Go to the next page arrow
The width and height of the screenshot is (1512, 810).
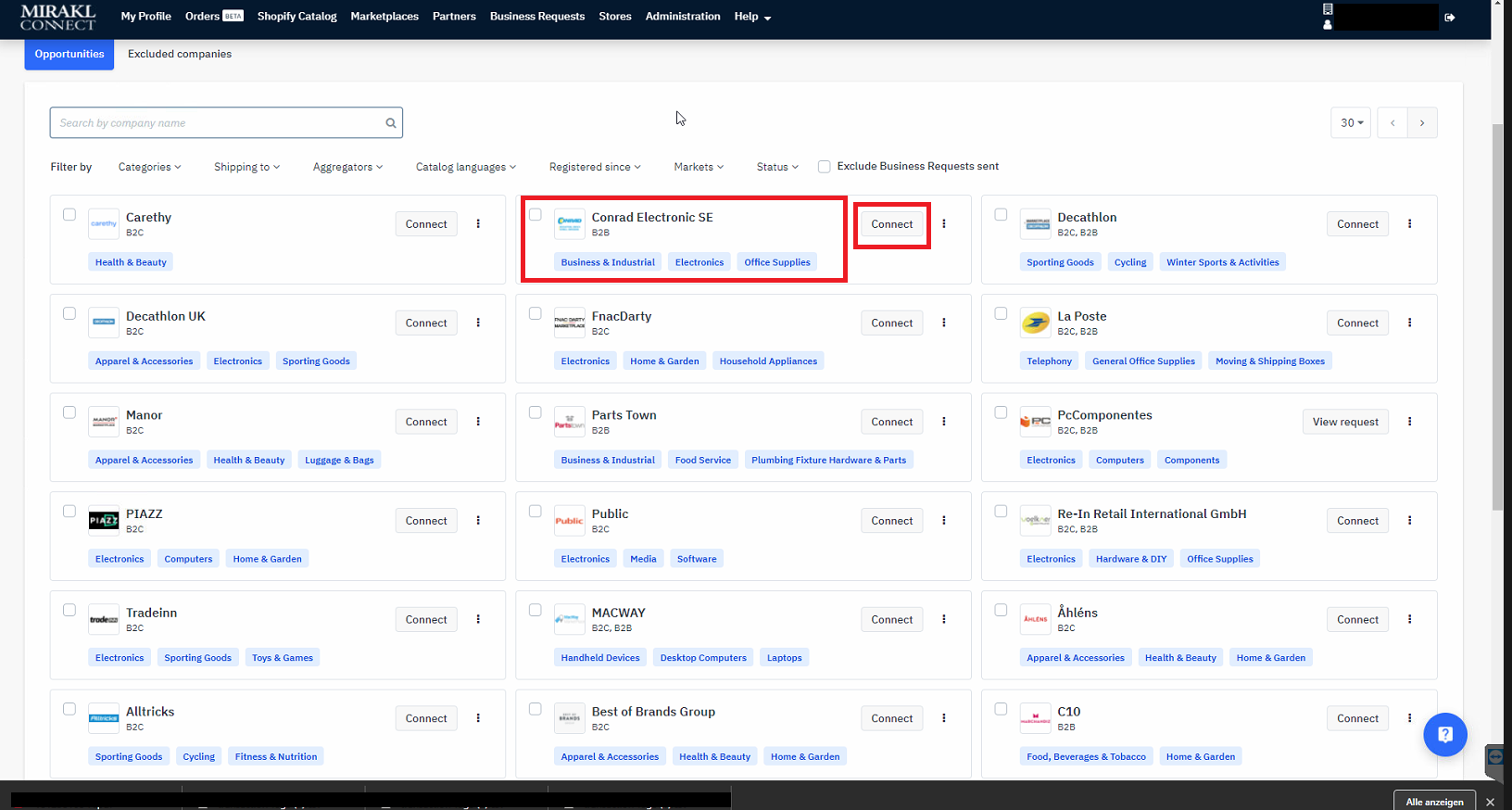point(1422,123)
